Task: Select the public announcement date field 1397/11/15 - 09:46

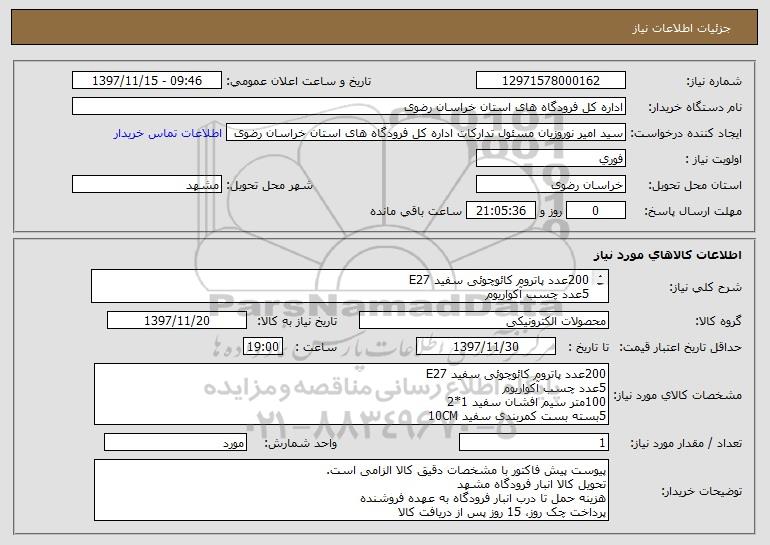Action: coord(147,81)
